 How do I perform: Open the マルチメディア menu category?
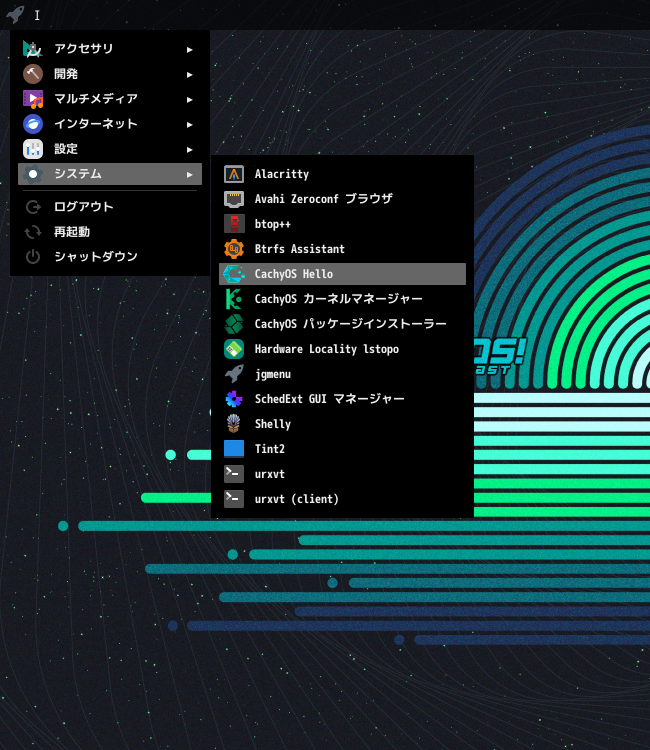point(110,99)
